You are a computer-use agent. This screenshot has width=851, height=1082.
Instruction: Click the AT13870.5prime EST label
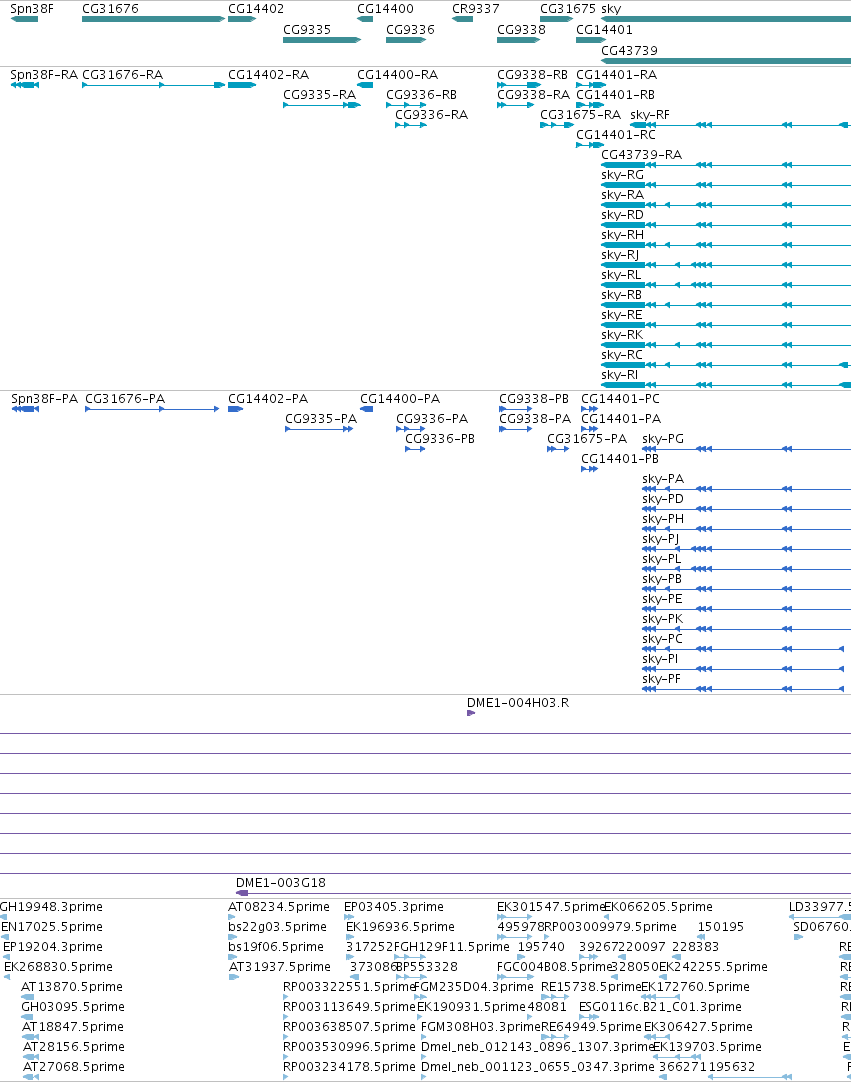pyautogui.click(x=72, y=987)
